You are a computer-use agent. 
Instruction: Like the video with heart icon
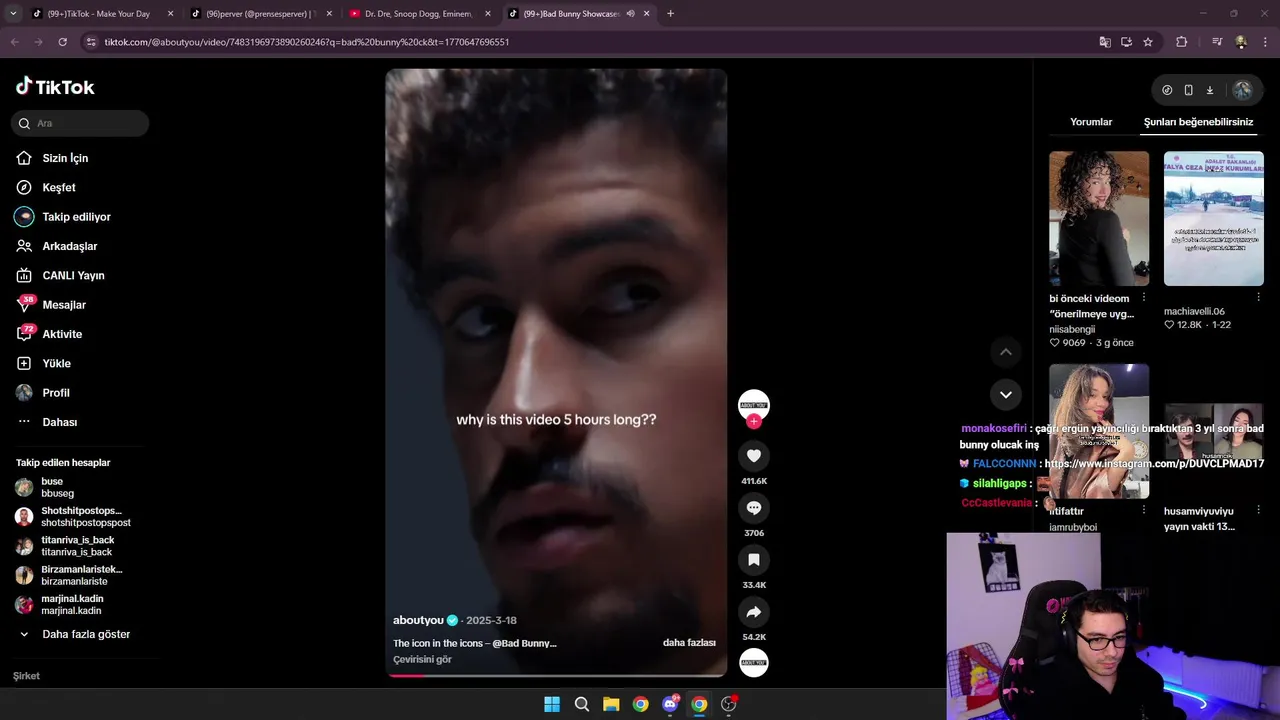click(x=754, y=456)
